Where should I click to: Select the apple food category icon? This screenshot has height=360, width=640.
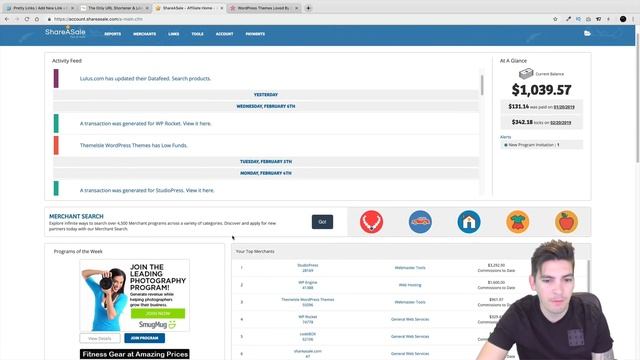(x=567, y=222)
